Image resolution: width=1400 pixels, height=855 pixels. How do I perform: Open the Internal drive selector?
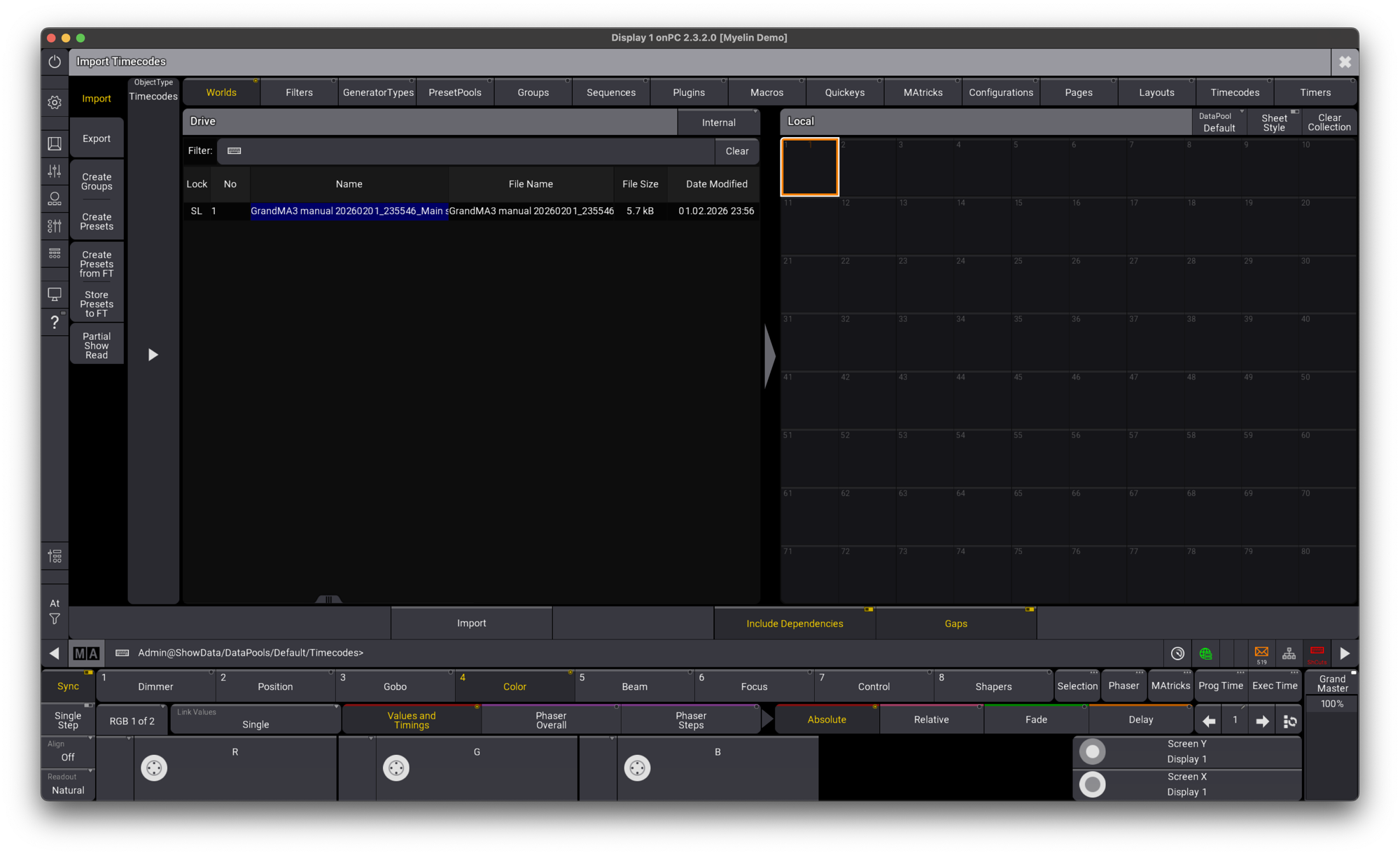pos(718,122)
